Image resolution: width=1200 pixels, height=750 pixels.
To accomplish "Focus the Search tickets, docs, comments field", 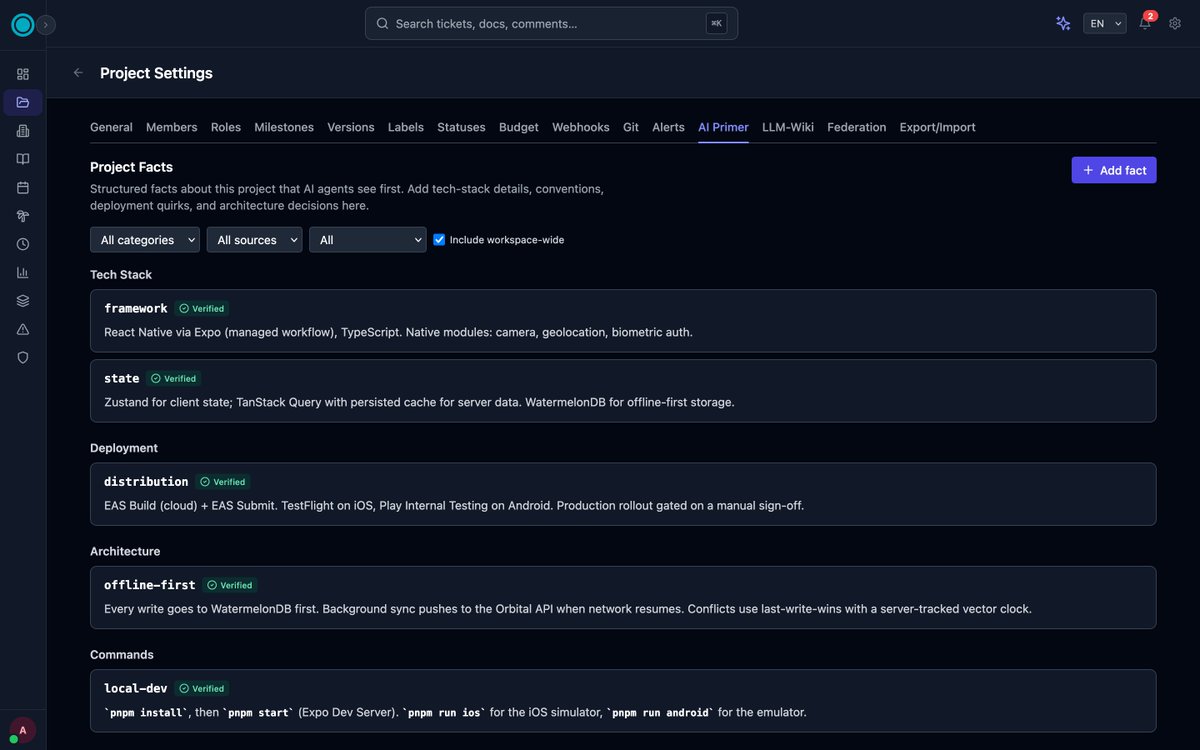I will click(551, 23).
